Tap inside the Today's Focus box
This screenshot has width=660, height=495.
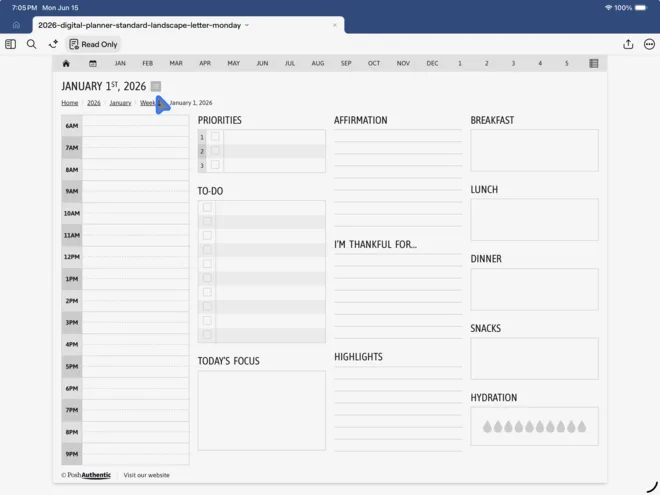click(x=261, y=410)
